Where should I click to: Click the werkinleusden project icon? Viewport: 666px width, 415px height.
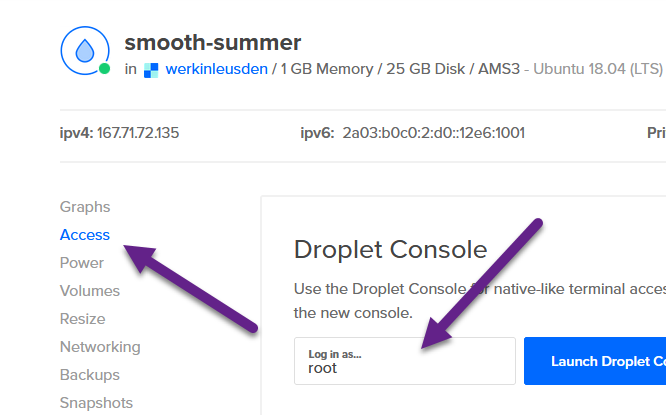151,70
